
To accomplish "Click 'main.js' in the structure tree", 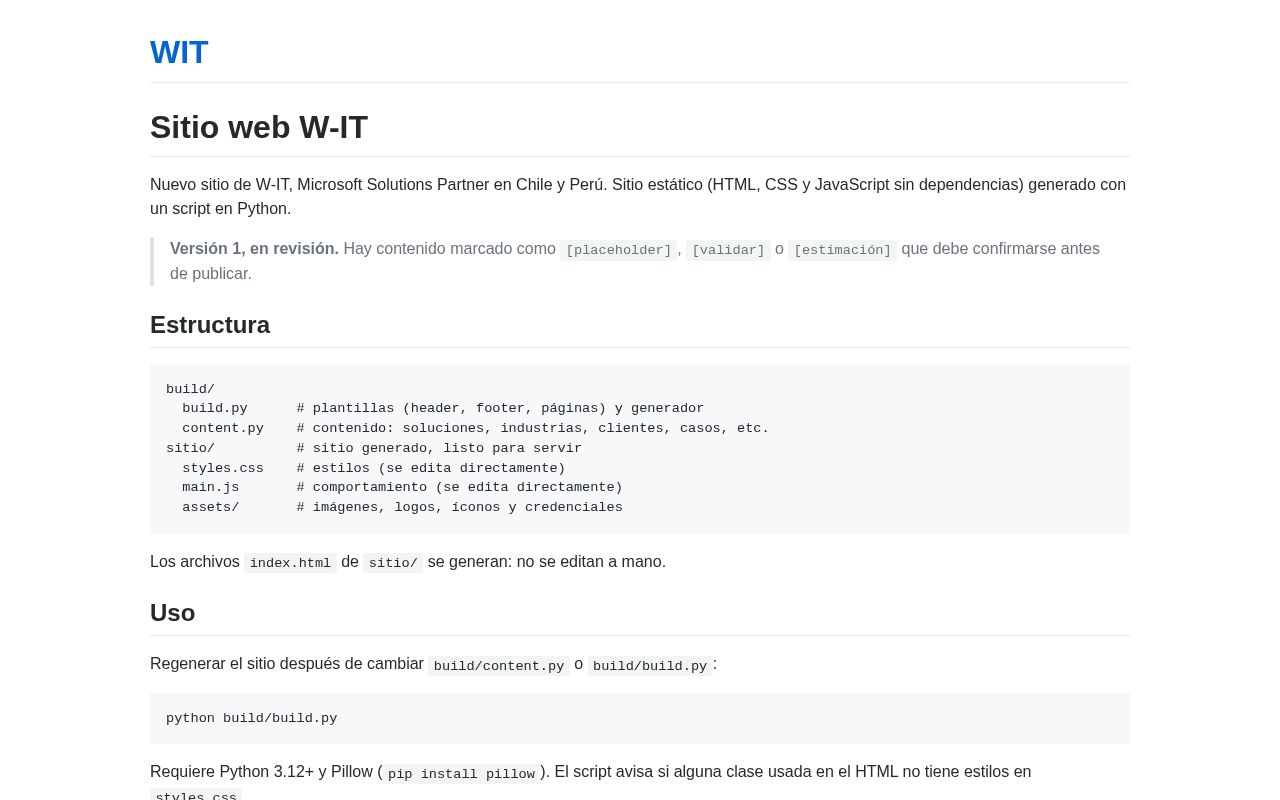I will pos(211,487).
